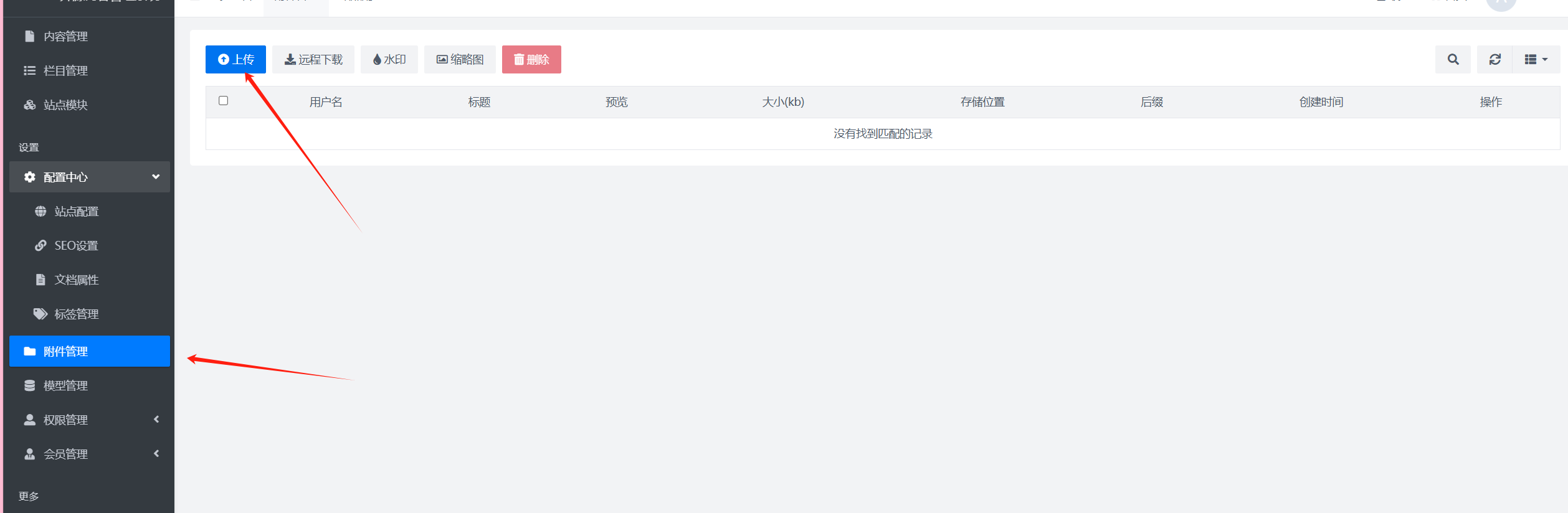This screenshot has height=513, width=1568.
Task: Open 站点配置 in the sidebar
Action: [x=76, y=212]
